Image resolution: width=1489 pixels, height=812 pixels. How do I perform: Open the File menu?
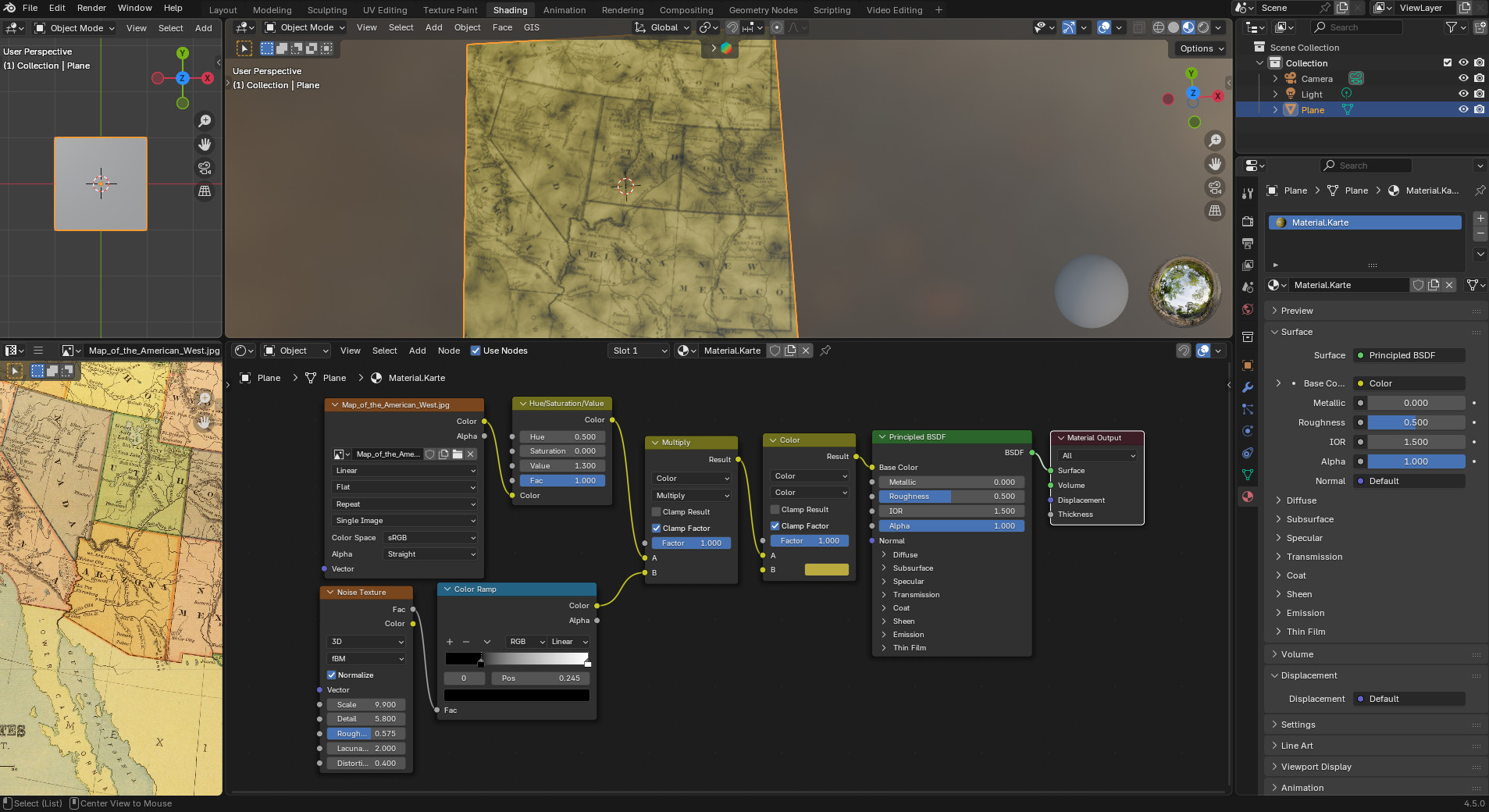tap(30, 8)
